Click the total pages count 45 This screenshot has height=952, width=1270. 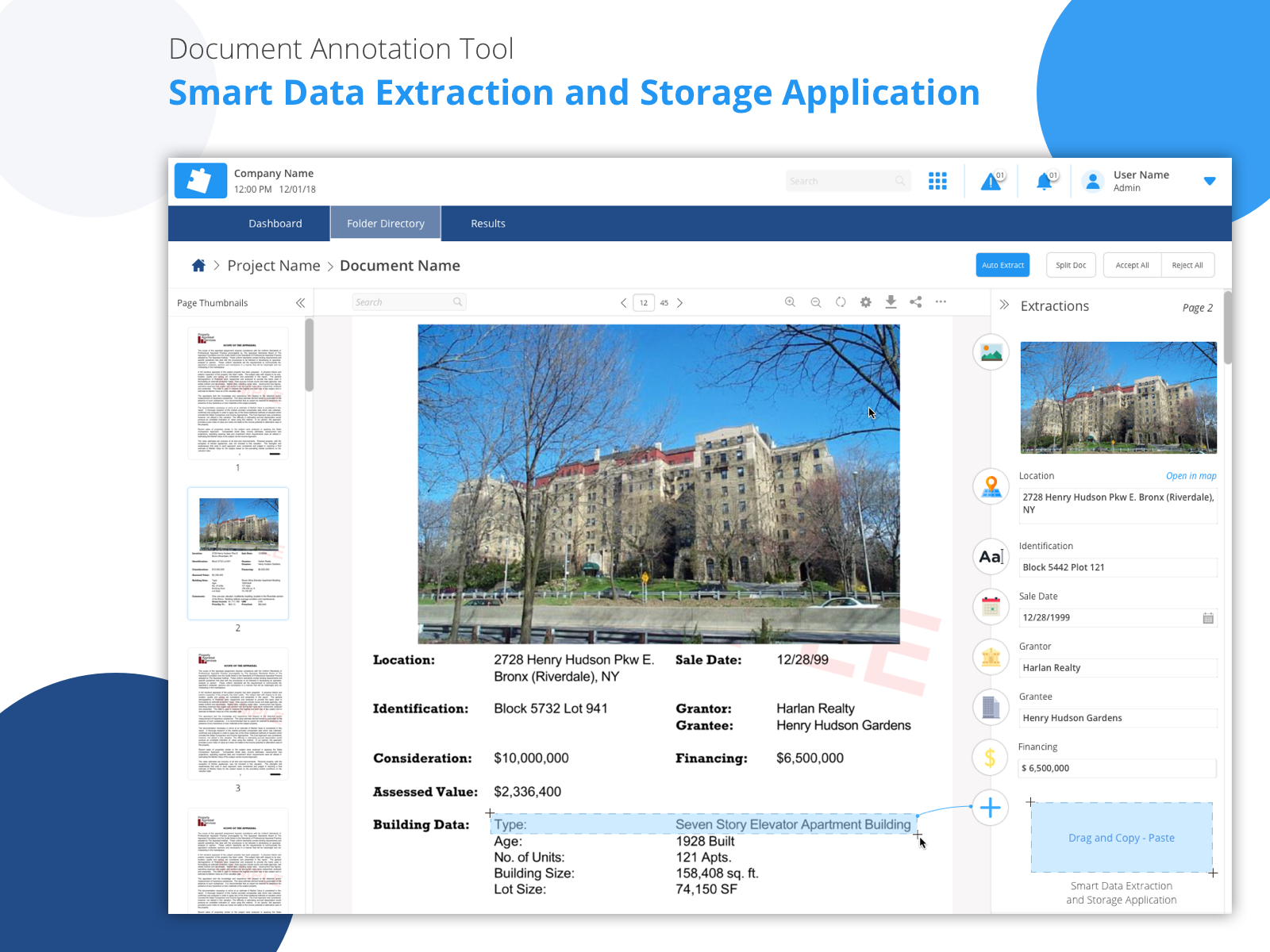tap(664, 303)
